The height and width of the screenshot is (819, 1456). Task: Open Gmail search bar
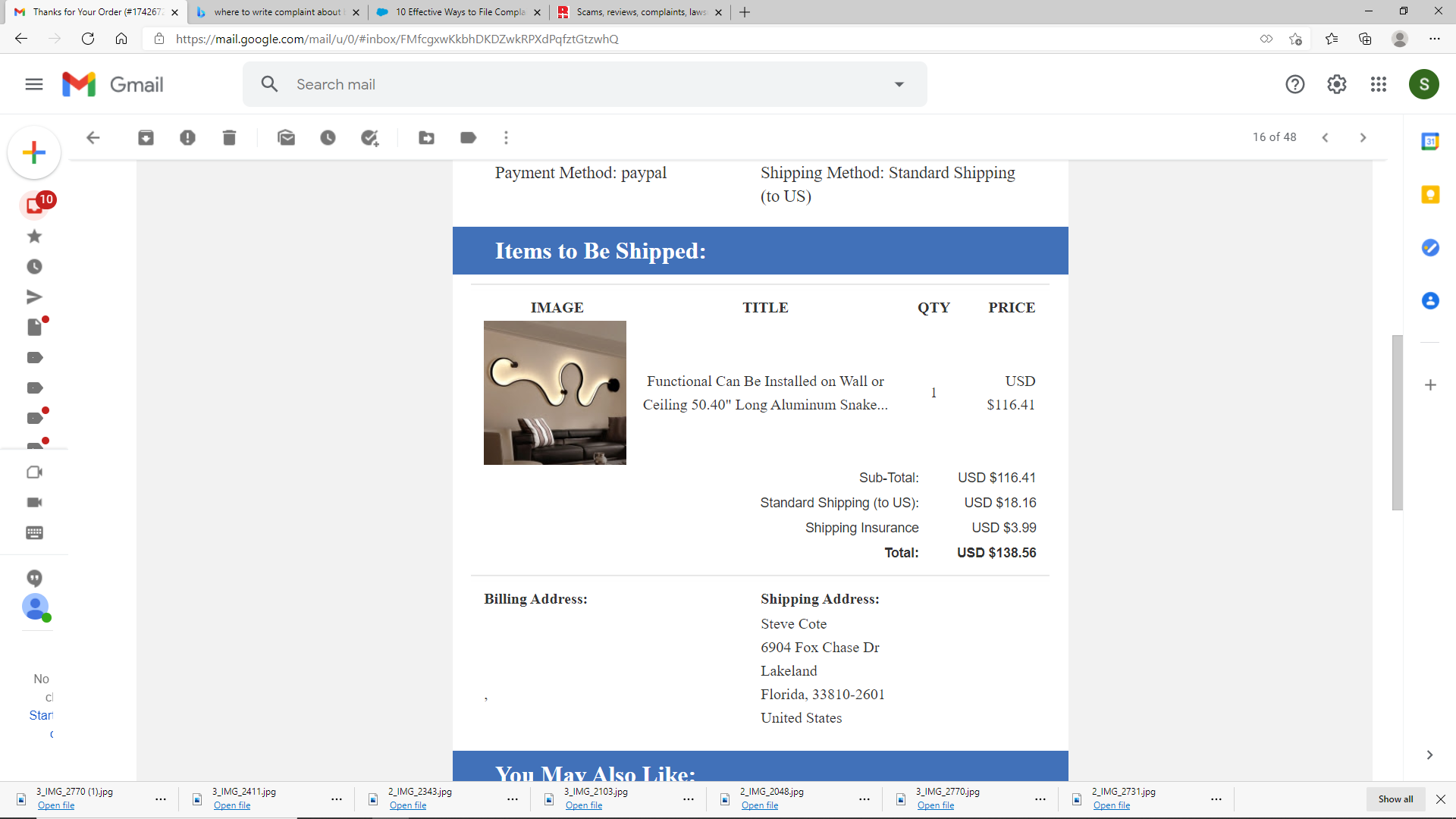coord(585,84)
